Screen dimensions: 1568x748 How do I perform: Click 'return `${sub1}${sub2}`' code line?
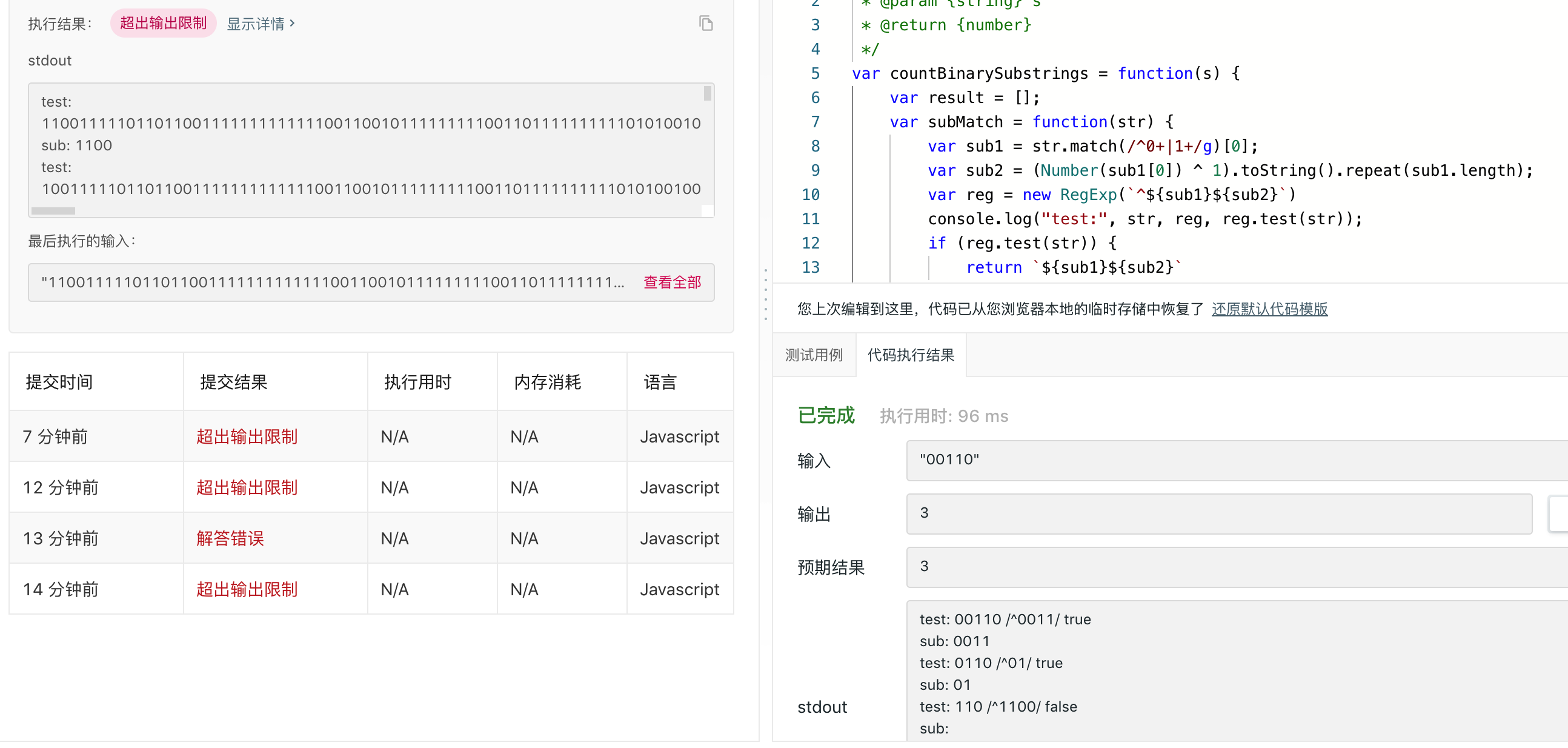click(1074, 267)
